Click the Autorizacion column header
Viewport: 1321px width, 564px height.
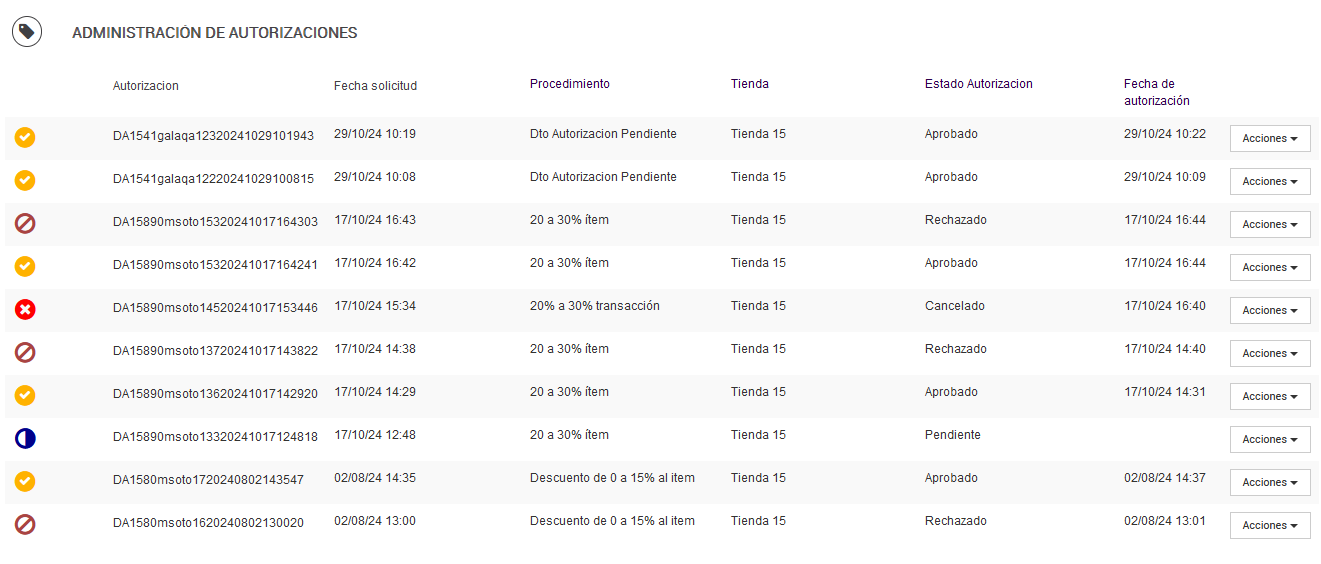click(x=146, y=86)
